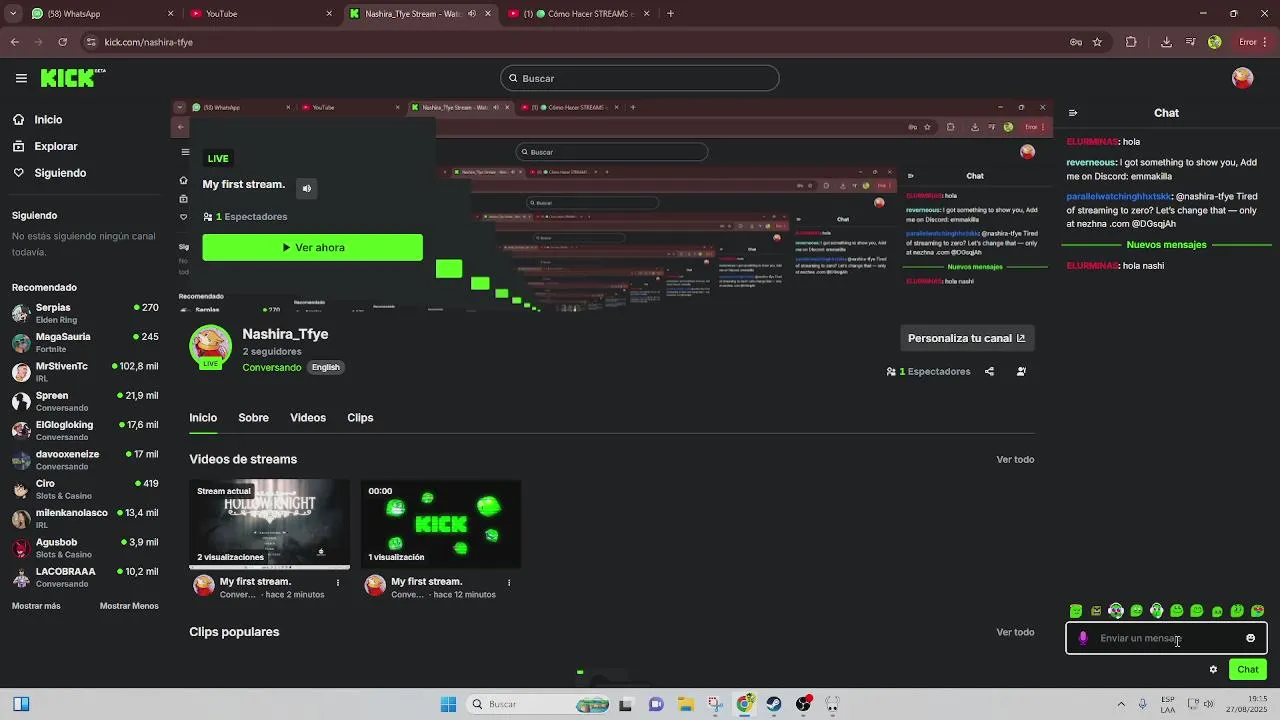
Task: Mute the stream preview with the speaker icon
Action: point(307,188)
